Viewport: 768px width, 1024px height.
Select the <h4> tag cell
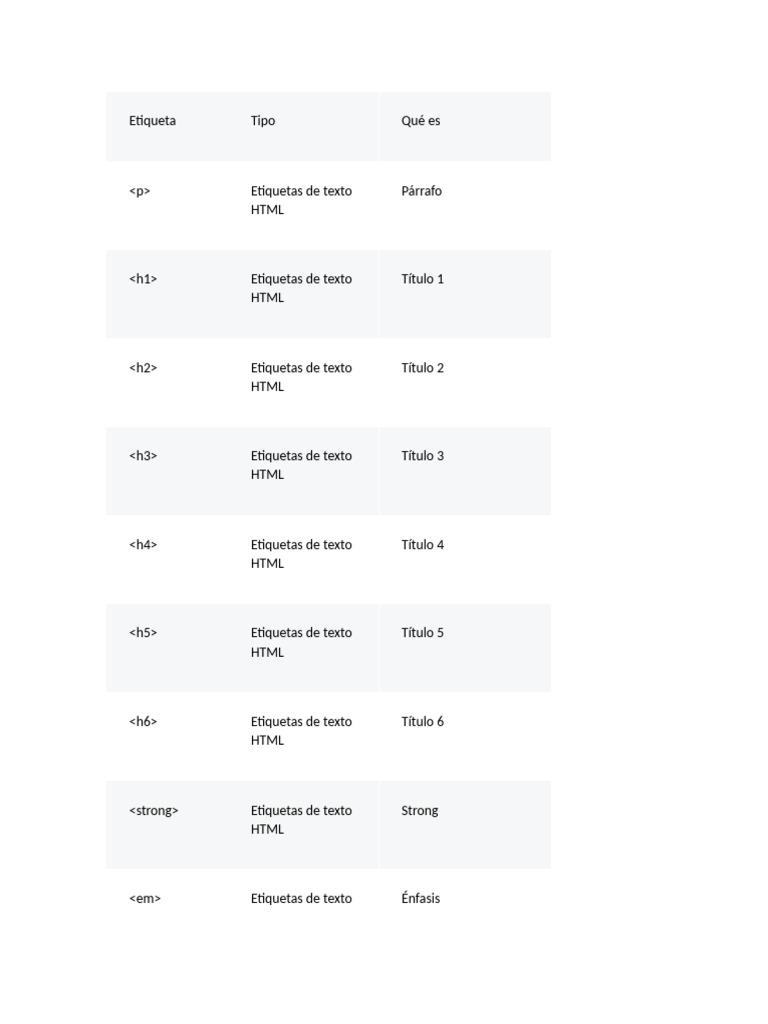tap(143, 545)
